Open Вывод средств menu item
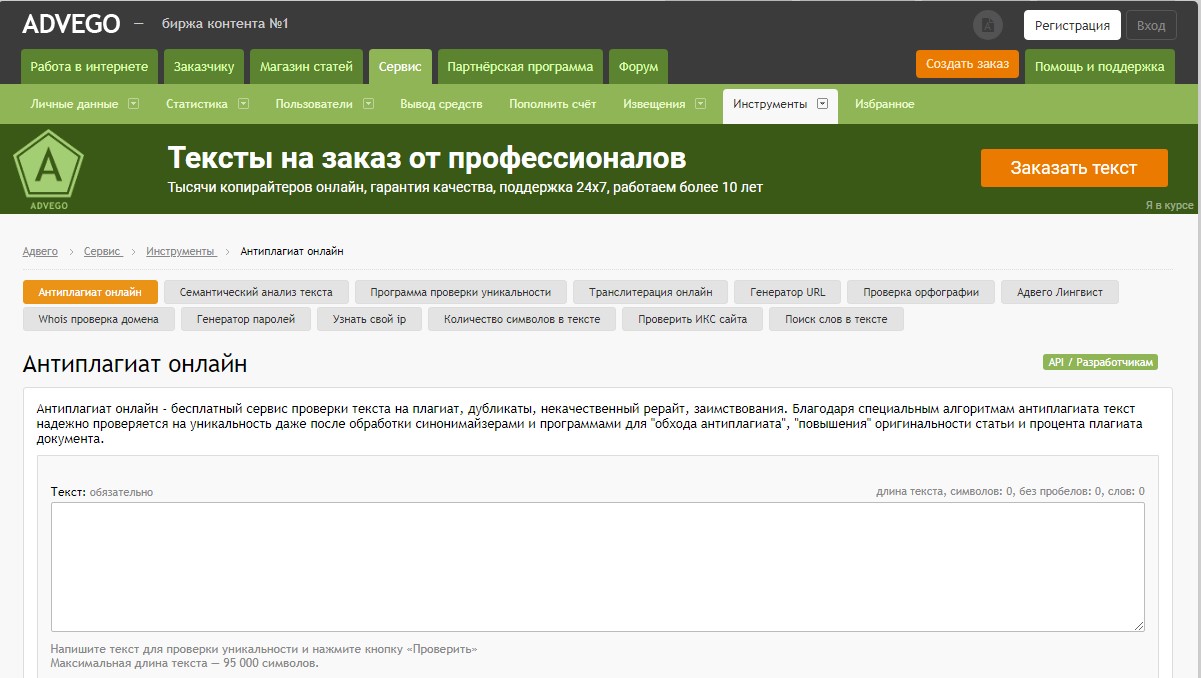Image resolution: width=1201 pixels, height=678 pixels. coord(441,104)
